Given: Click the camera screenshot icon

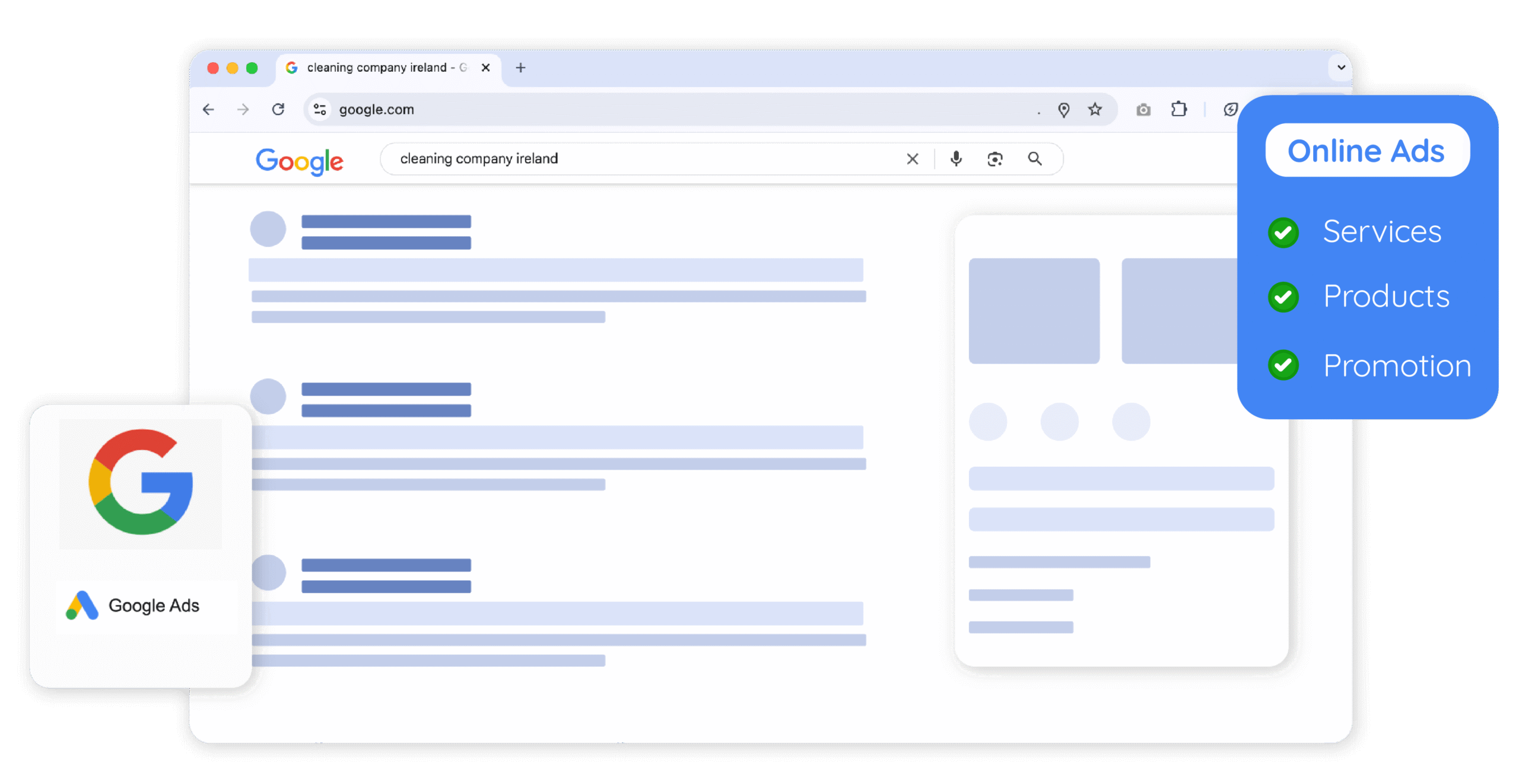Looking at the screenshot, I should (1143, 110).
